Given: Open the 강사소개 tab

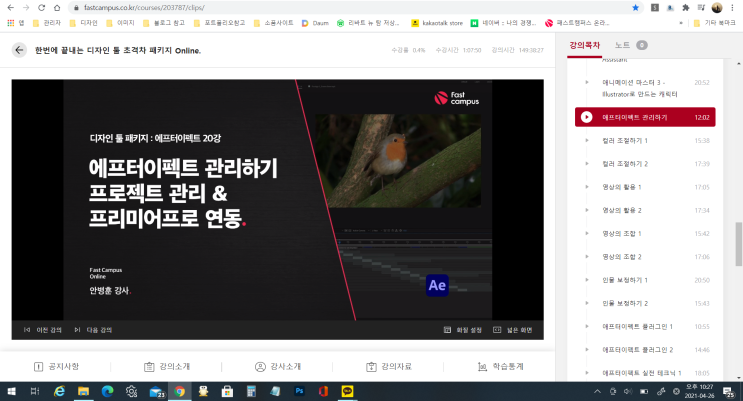Looking at the screenshot, I should (x=278, y=366).
